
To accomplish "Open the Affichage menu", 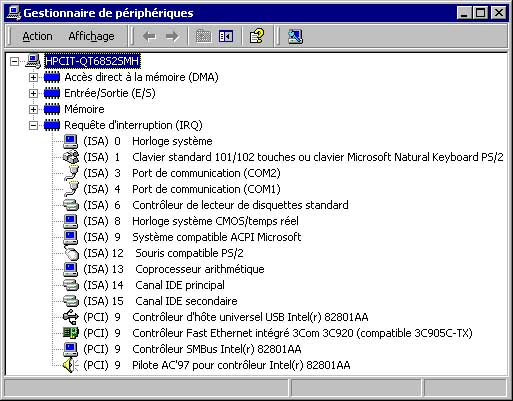I will pyautogui.click(x=91, y=36).
